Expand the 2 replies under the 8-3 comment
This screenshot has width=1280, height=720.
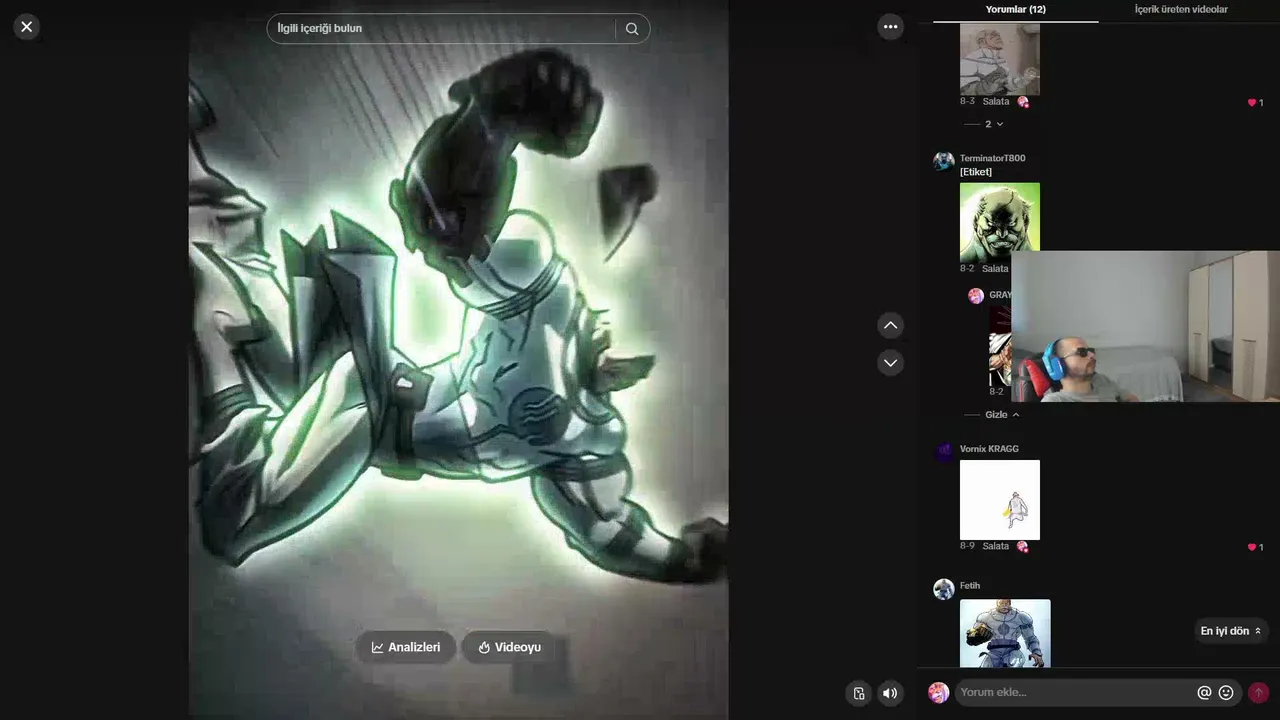(x=985, y=124)
